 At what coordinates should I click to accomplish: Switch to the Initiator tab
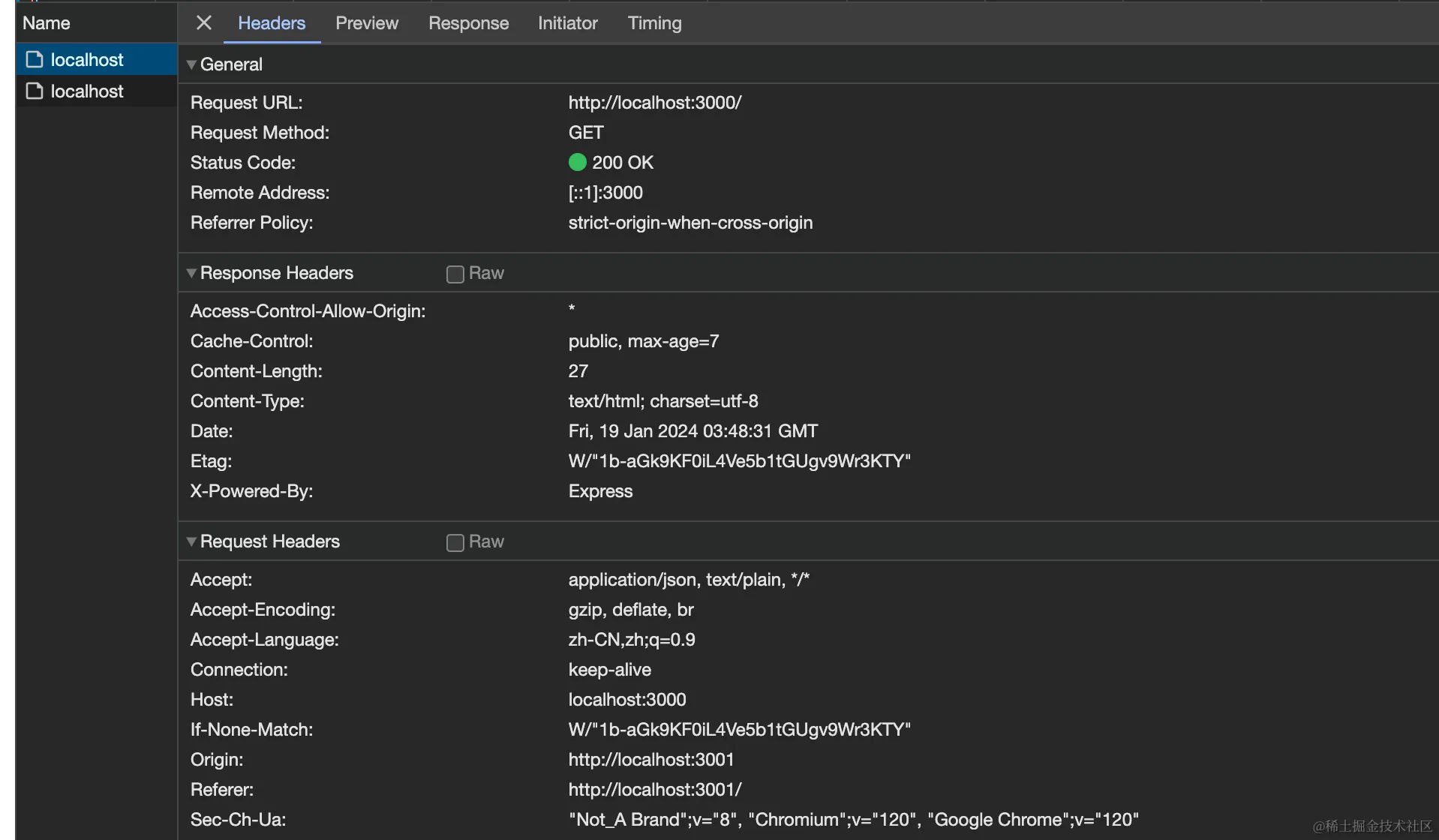567,23
